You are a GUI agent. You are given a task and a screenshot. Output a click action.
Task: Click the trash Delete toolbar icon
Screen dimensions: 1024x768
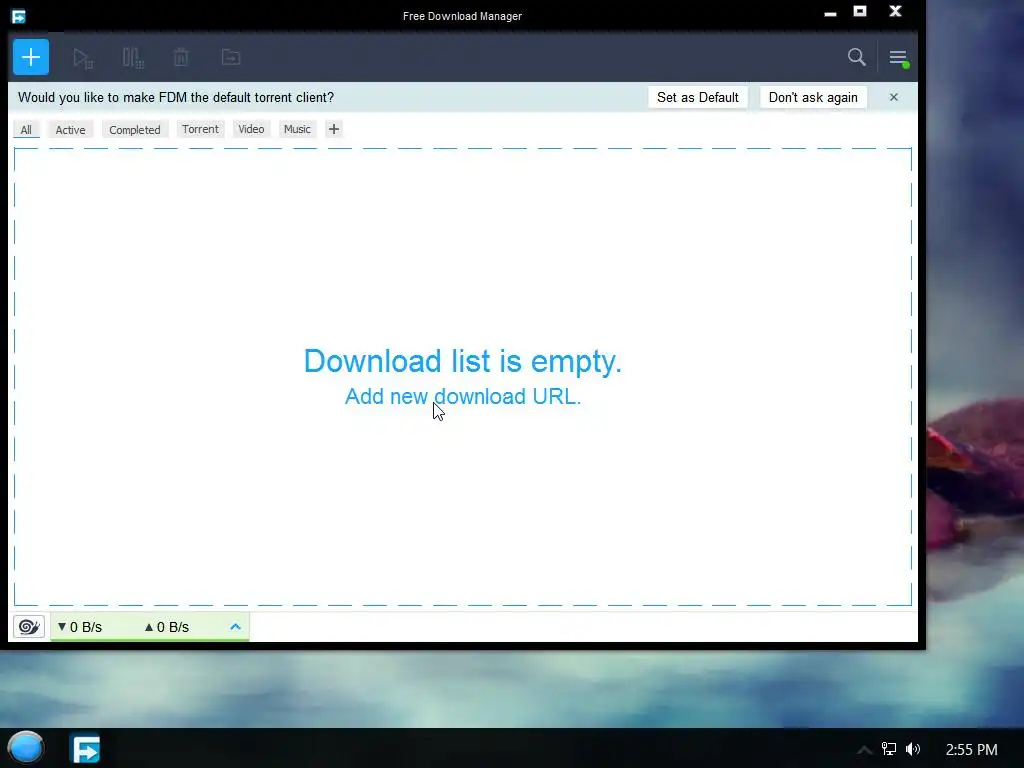(181, 57)
